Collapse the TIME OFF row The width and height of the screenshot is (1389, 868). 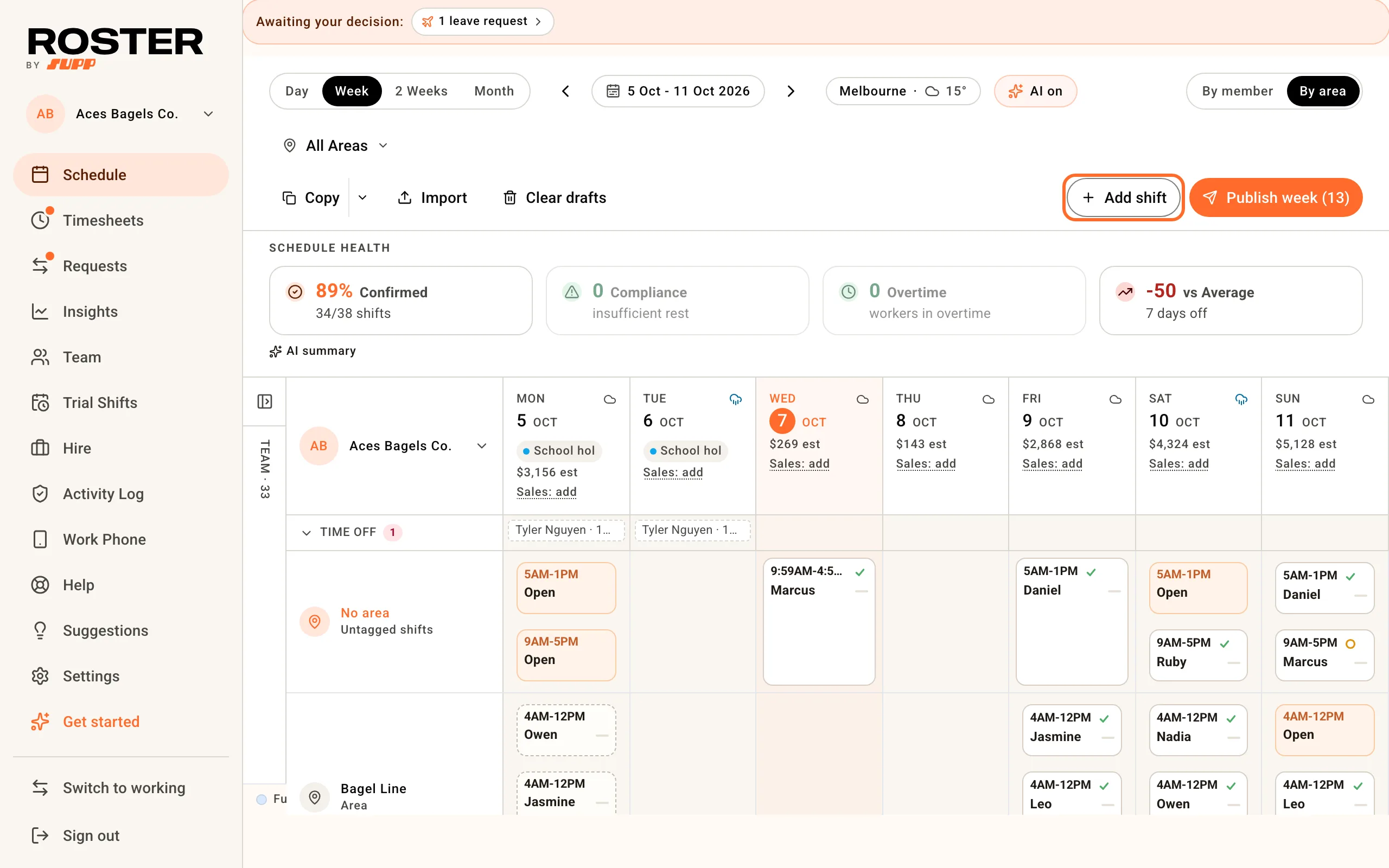(x=307, y=532)
